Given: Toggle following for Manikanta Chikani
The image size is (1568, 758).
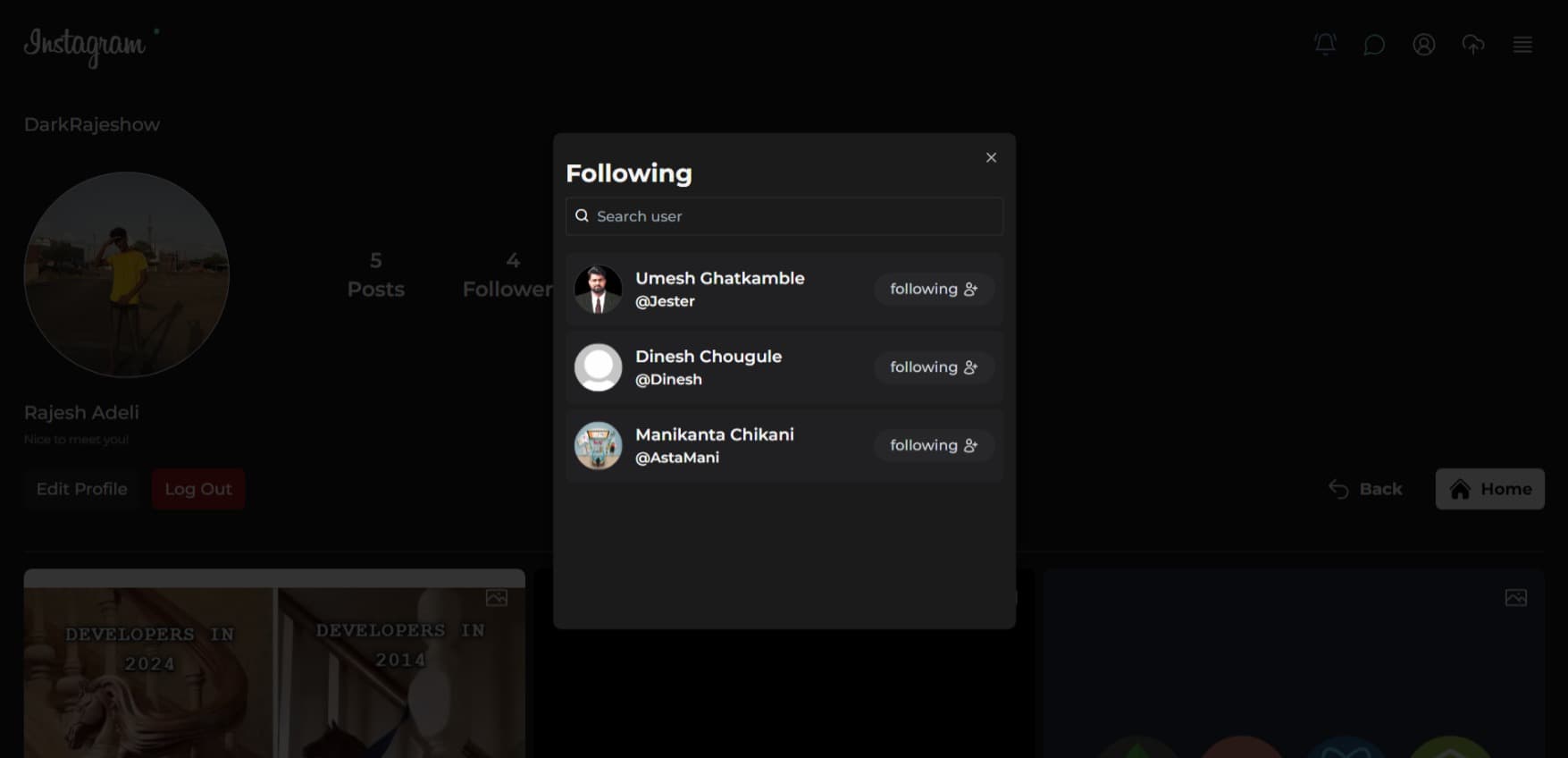Looking at the screenshot, I should 934,445.
